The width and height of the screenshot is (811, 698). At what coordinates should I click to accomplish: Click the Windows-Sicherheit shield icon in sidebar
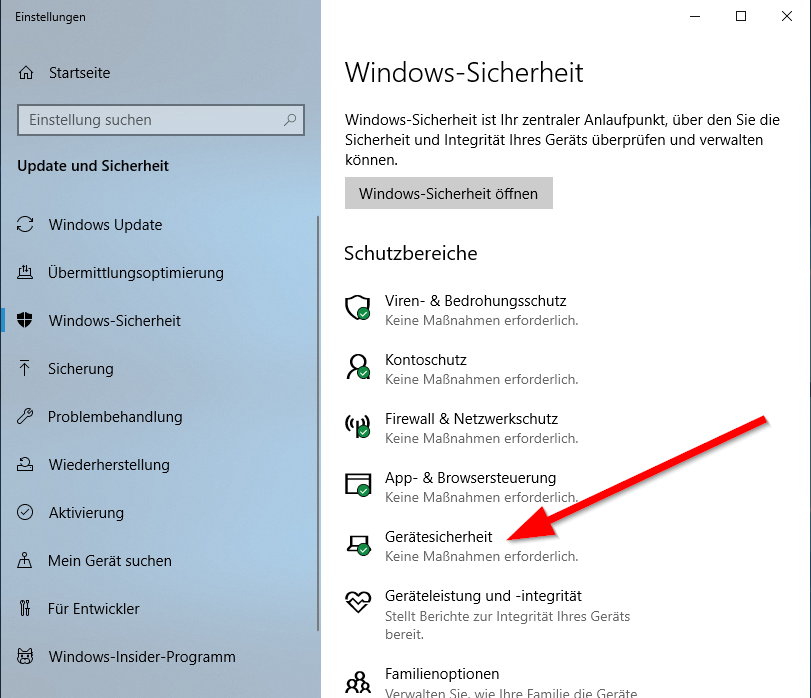pyautogui.click(x=24, y=320)
